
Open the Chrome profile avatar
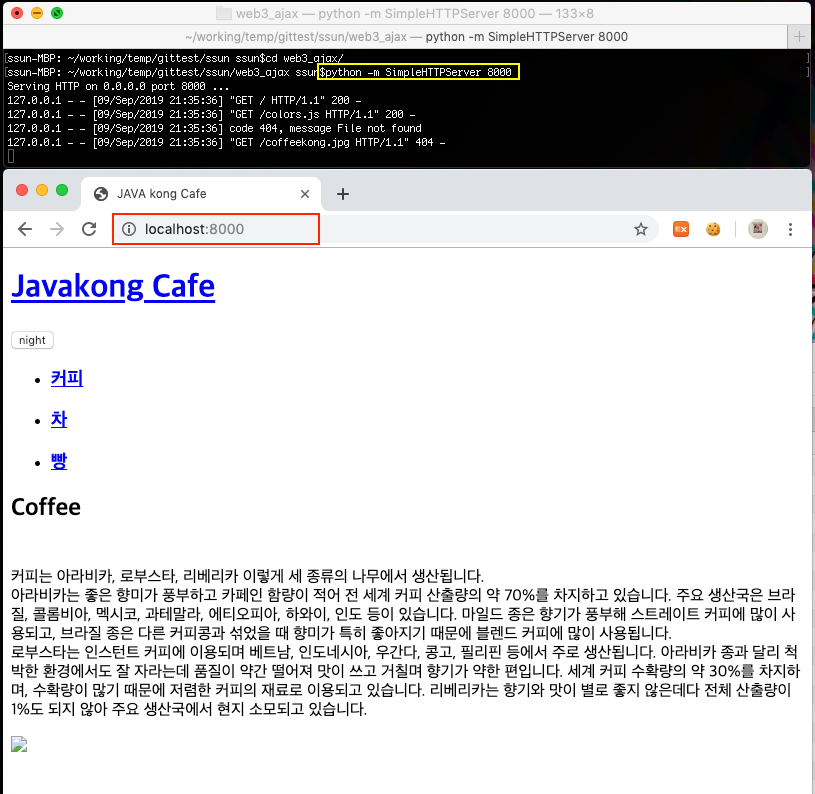pos(758,229)
